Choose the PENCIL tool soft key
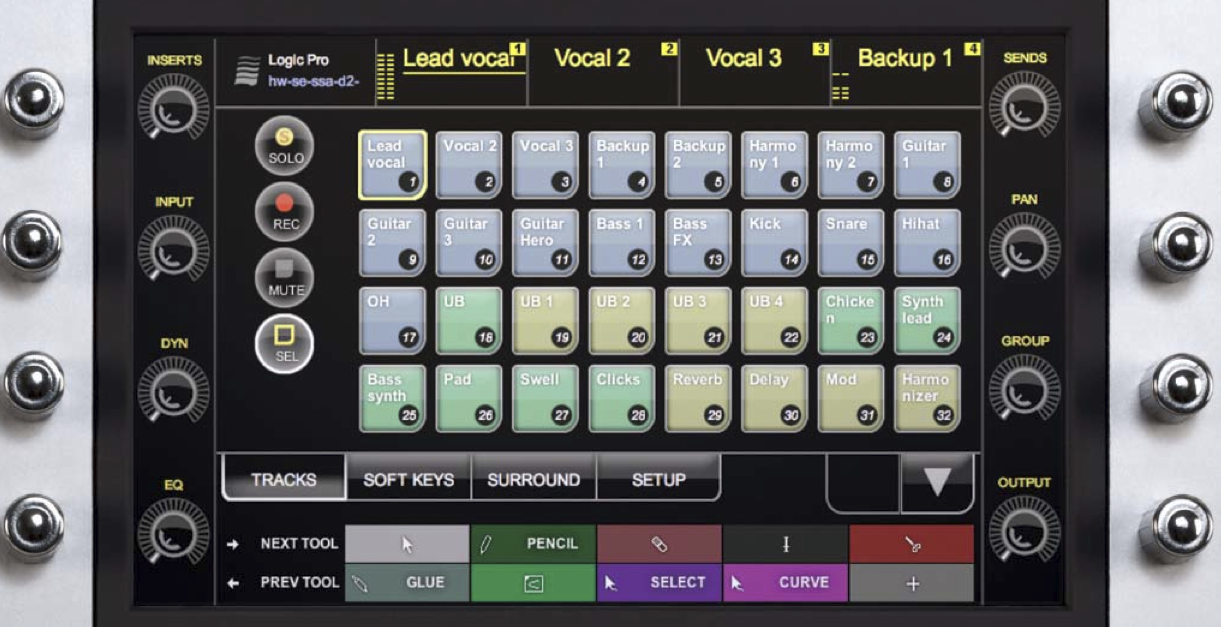Viewport: 1221px width, 627px height. pyautogui.click(x=533, y=544)
